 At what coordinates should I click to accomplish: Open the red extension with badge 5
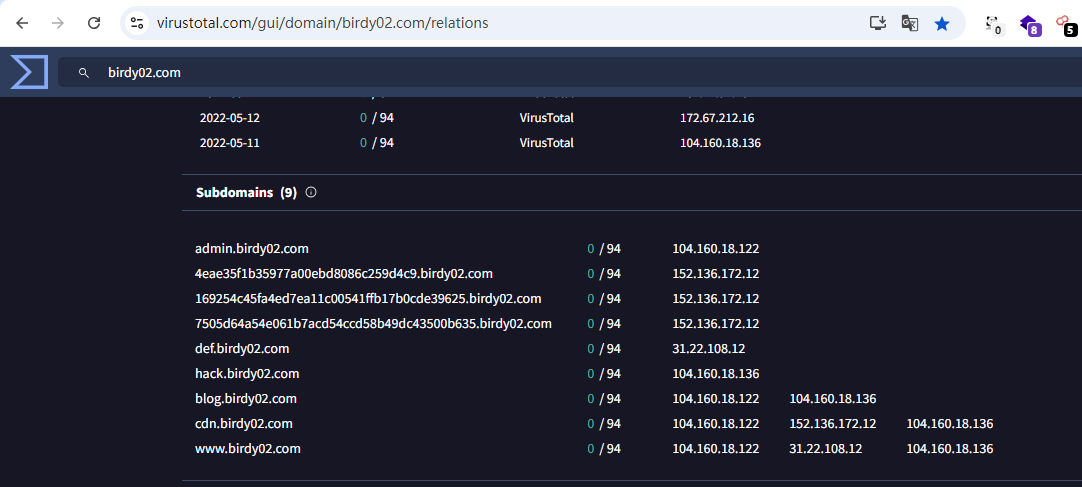1066,24
